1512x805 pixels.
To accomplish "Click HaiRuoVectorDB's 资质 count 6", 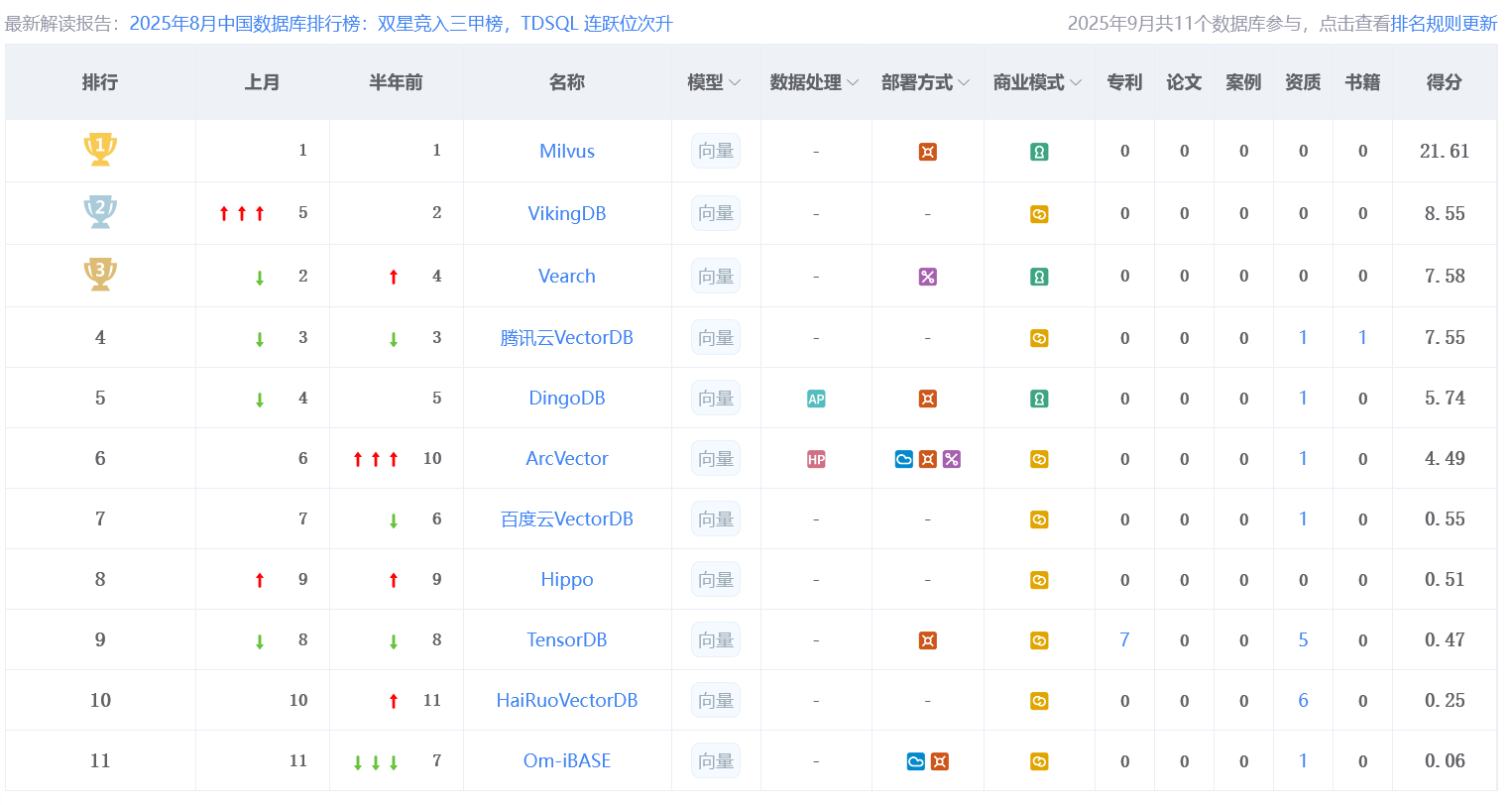I will tap(1303, 700).
